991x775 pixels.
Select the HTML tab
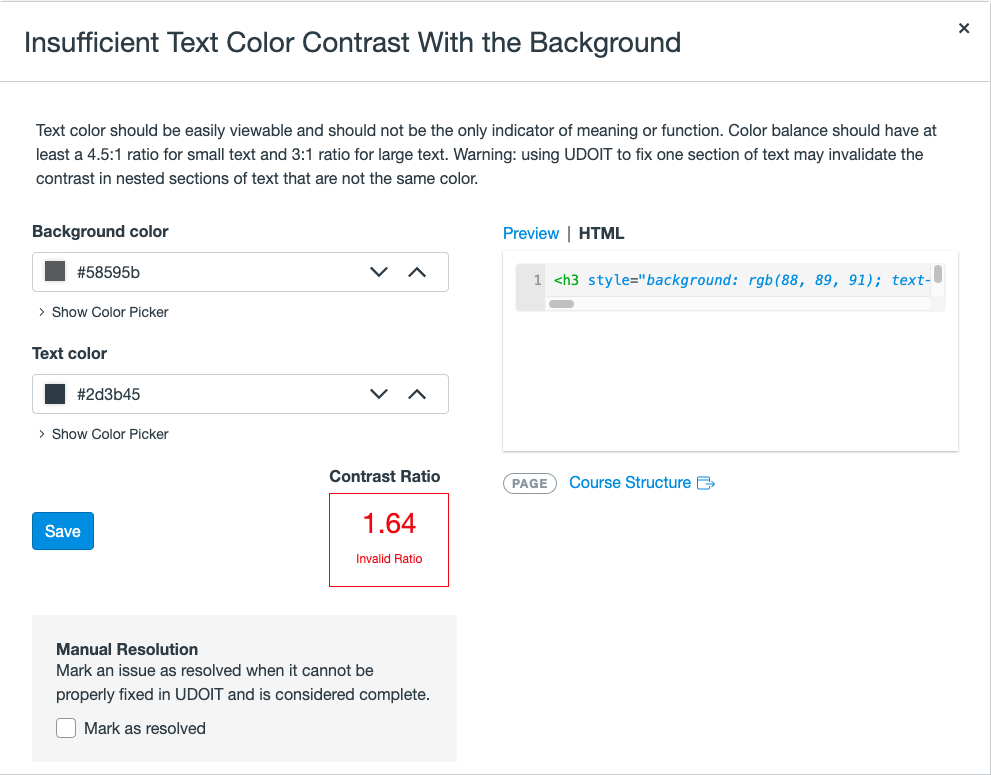[x=601, y=233]
